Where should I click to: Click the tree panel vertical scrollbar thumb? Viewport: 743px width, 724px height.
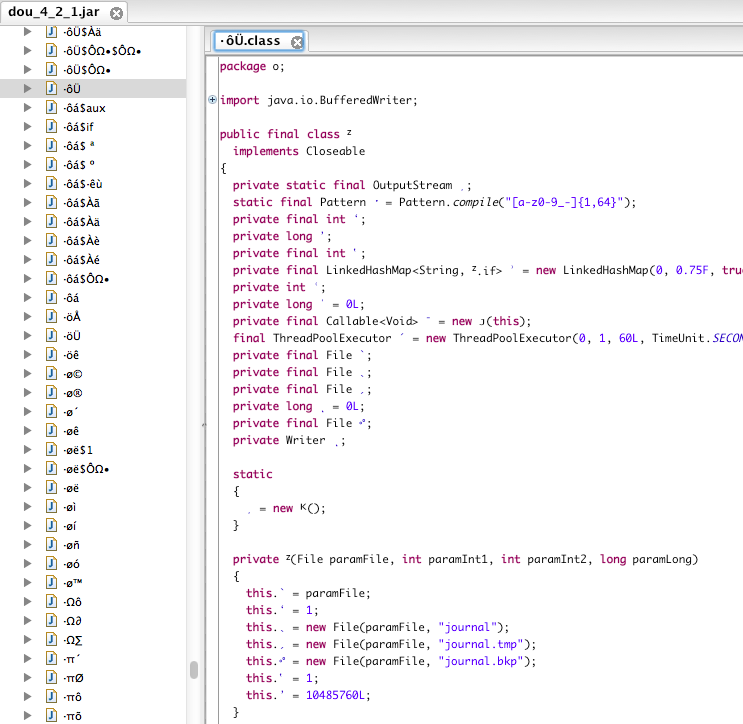[x=194, y=670]
